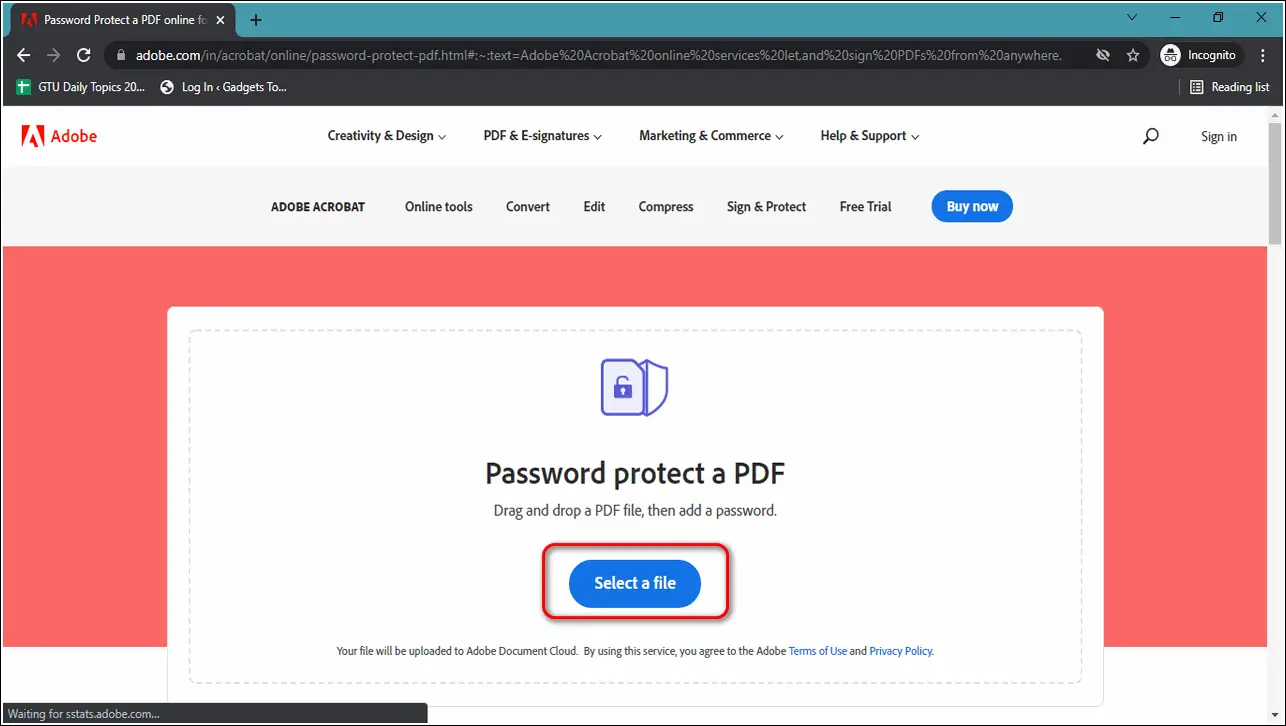Click the browser address bar URL

tap(598, 55)
